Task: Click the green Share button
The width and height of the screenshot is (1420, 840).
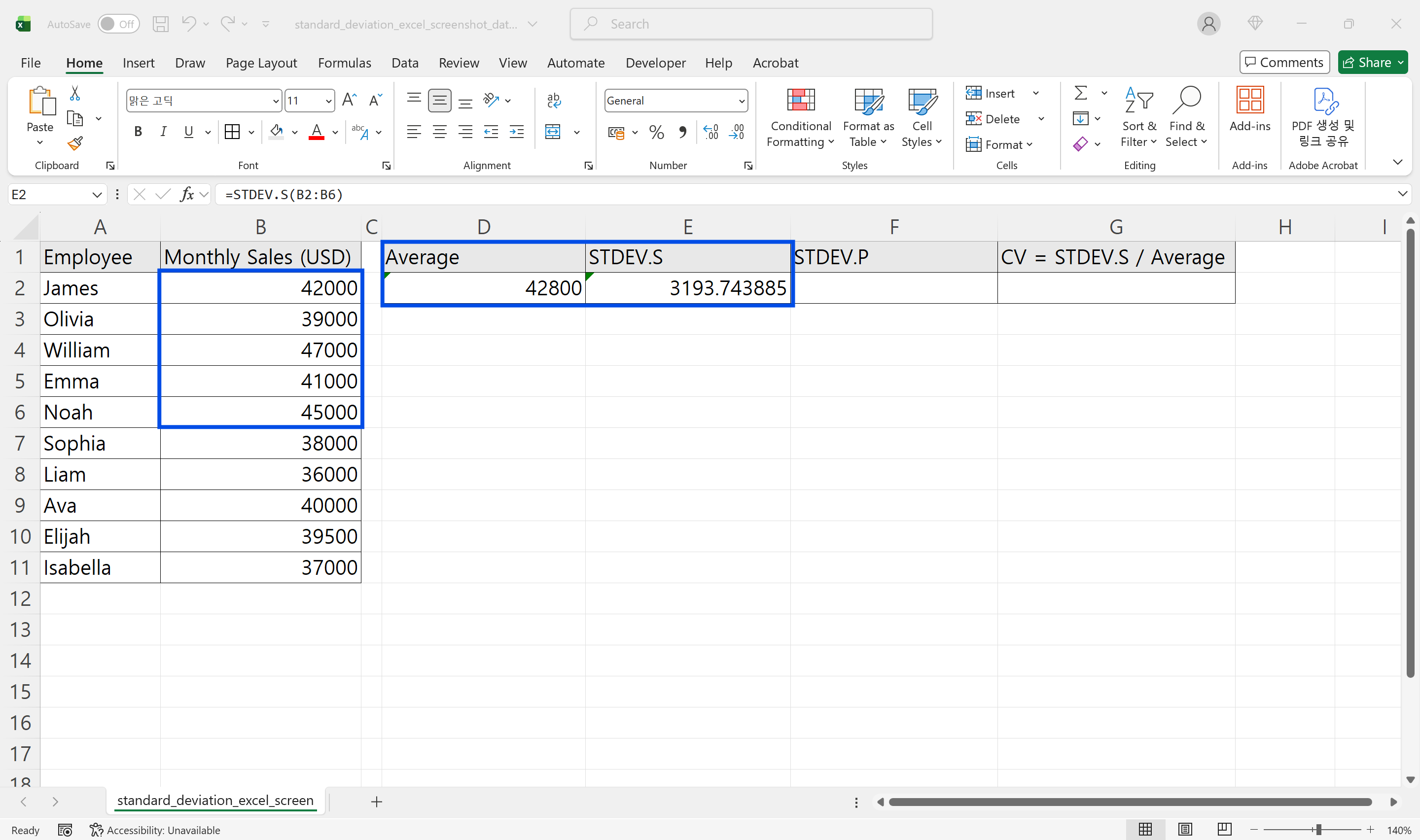Action: [1367, 62]
